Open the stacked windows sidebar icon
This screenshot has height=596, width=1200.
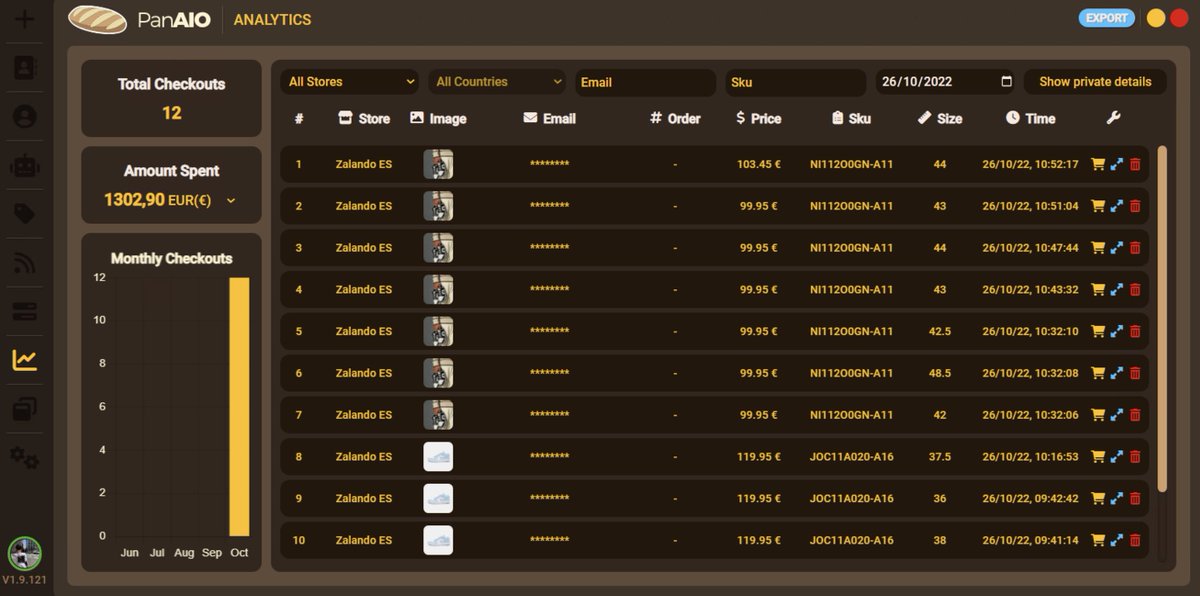tap(25, 409)
